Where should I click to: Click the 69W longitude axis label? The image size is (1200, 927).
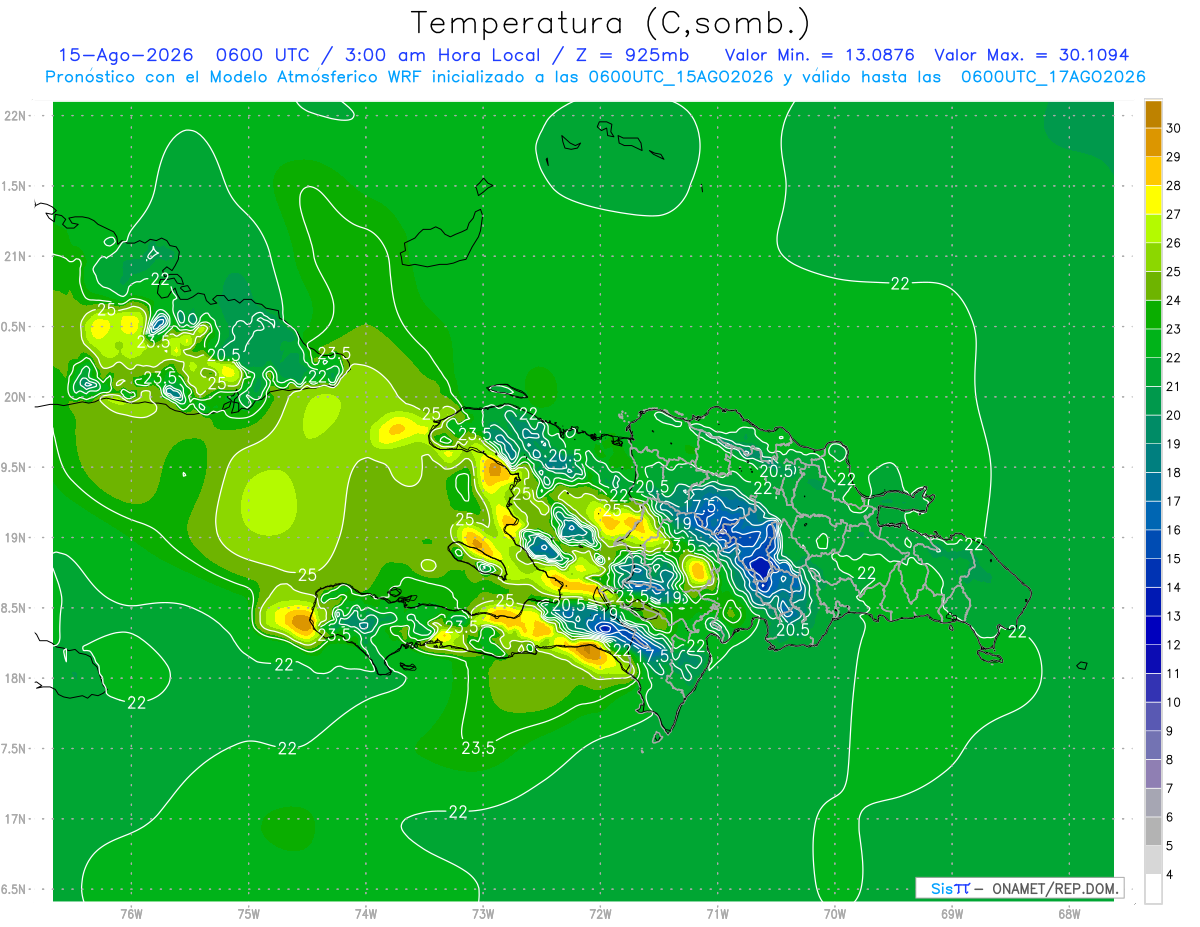(951, 913)
